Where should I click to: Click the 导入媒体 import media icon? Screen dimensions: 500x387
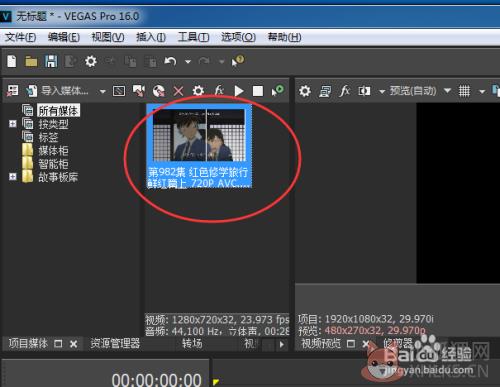click(32, 91)
